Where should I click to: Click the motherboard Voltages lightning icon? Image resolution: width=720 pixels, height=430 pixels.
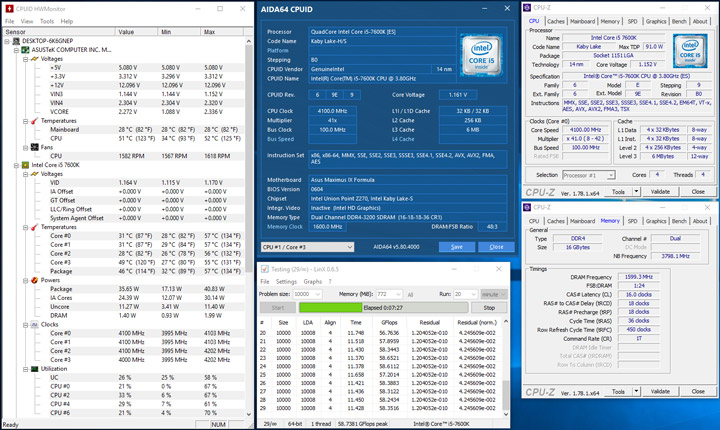click(x=34, y=59)
